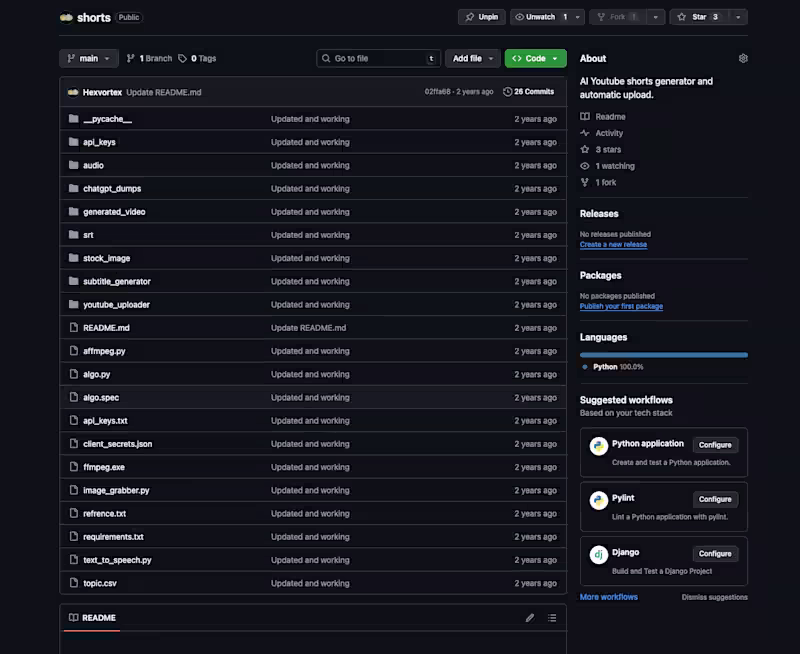Open the Publish your first package link
800x654 pixels.
(622, 306)
